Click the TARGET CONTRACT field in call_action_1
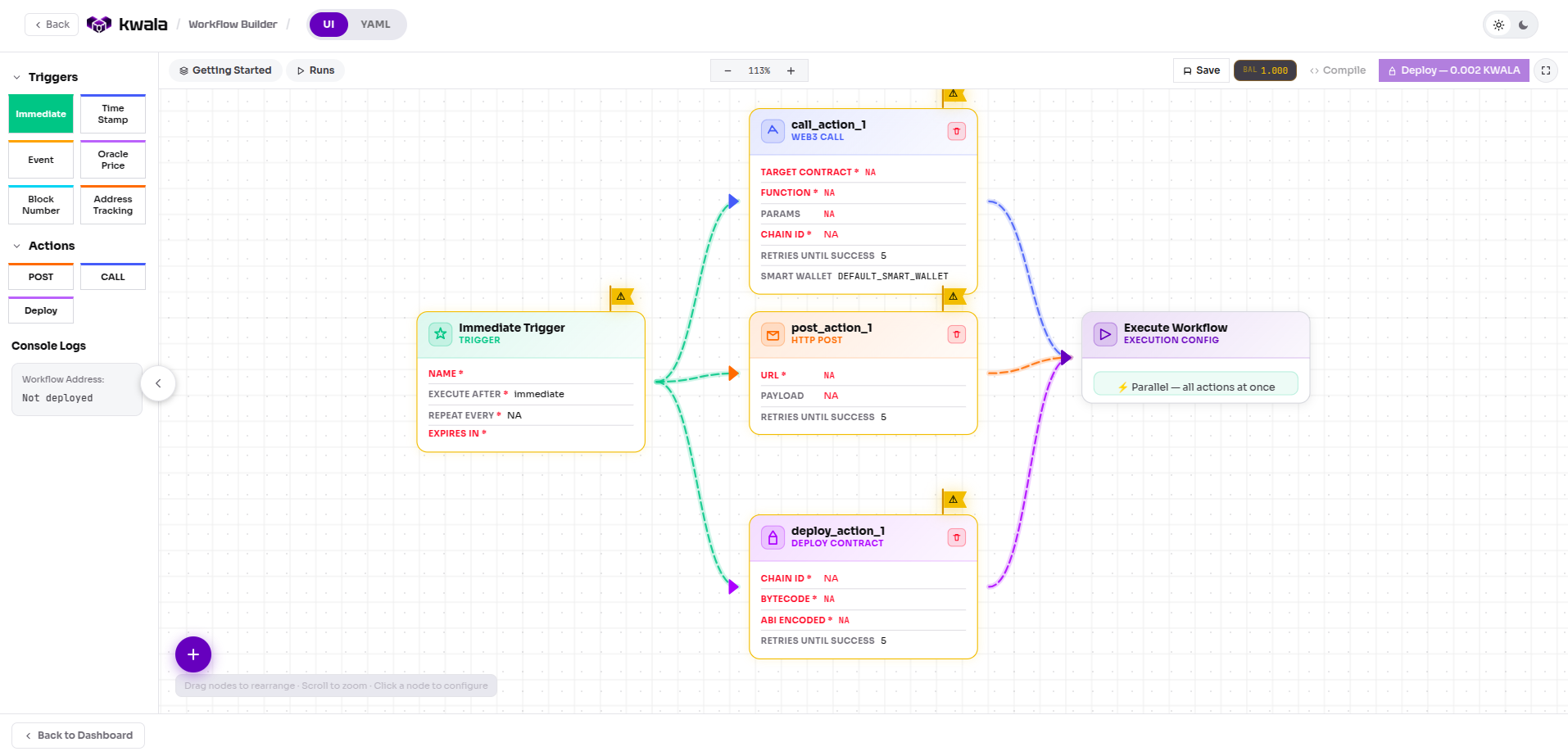Viewport: 1568px width, 756px height. [863, 172]
